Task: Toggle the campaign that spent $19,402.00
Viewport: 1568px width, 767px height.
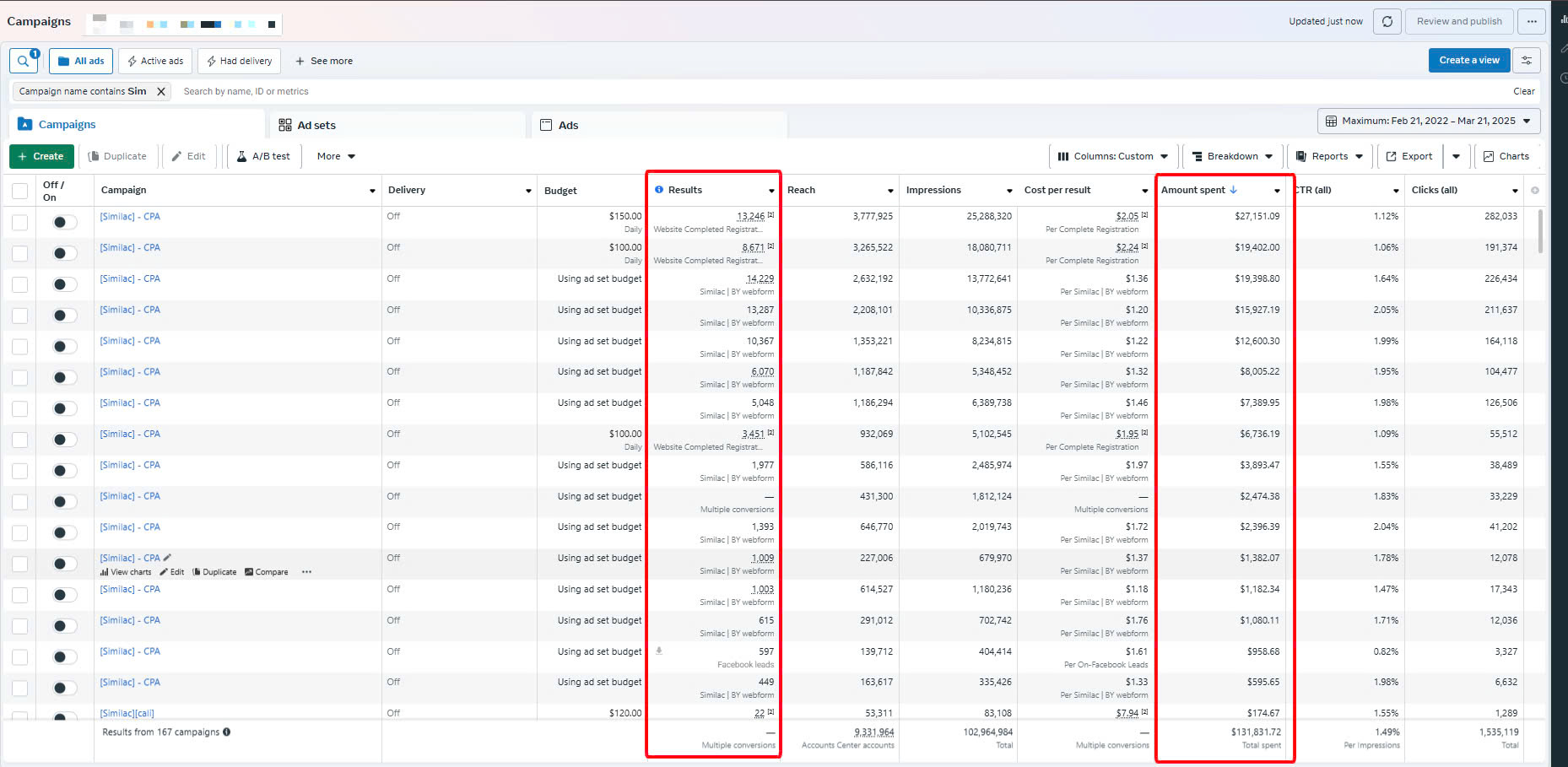Action: (64, 253)
